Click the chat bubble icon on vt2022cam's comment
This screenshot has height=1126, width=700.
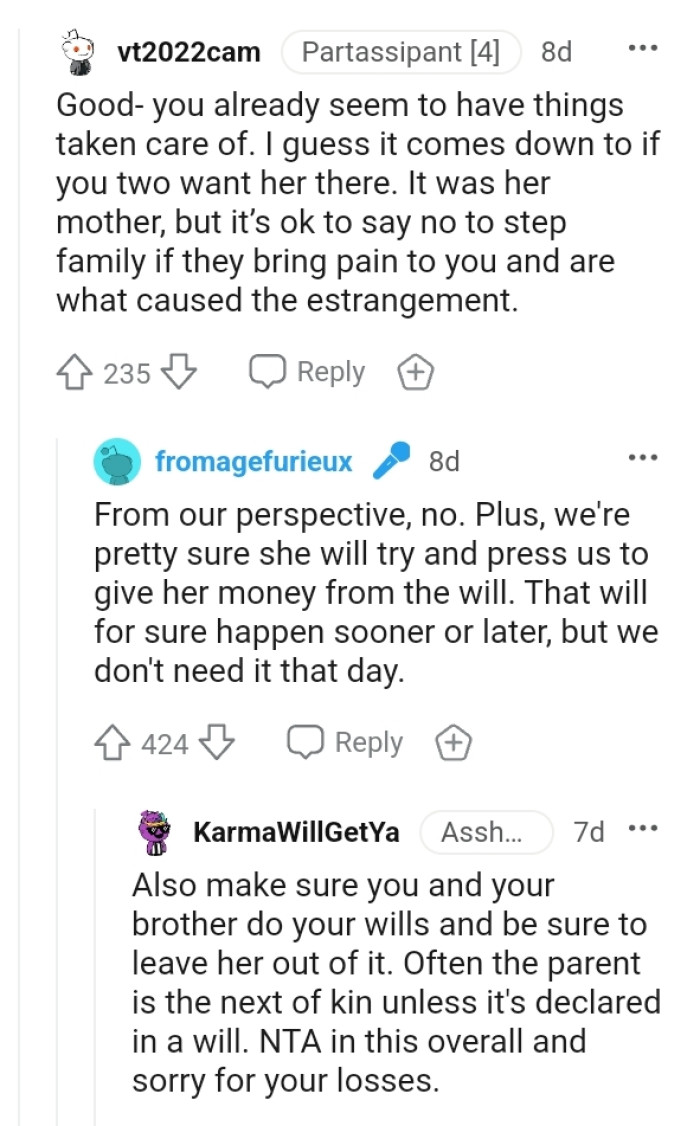click(x=266, y=371)
